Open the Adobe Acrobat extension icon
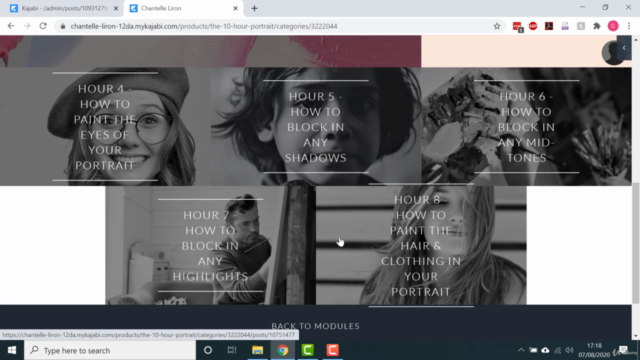Screen dimensions: 640x360 [x=549, y=26]
